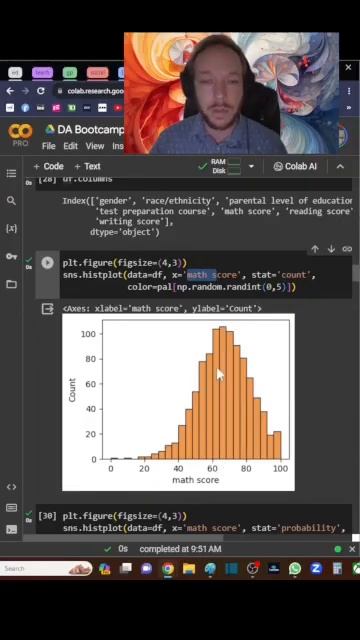Switch to the red tab group label
Image resolution: width=360 pixels, height=640 pixels.
click(x=97, y=73)
